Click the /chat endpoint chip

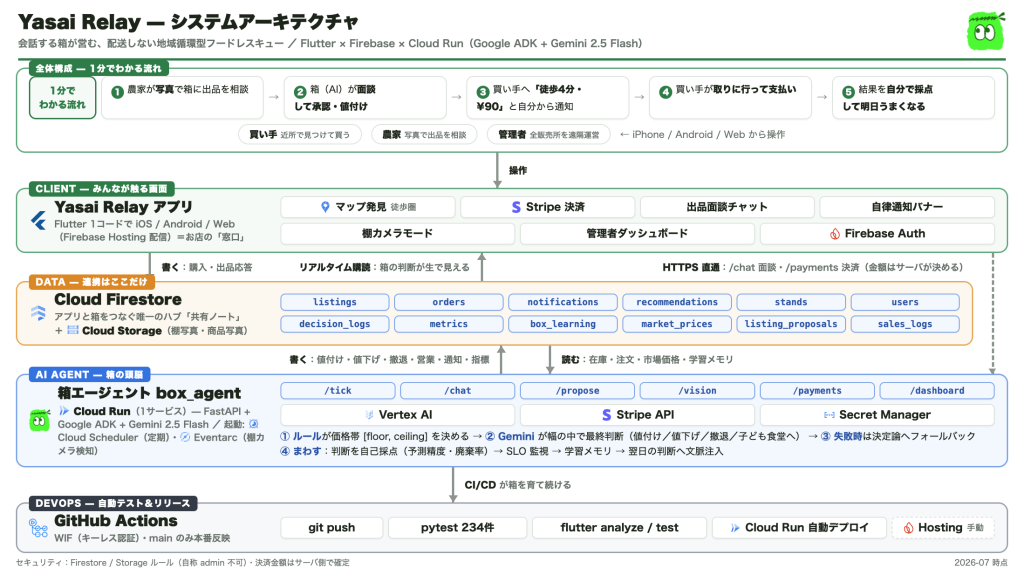(458, 391)
